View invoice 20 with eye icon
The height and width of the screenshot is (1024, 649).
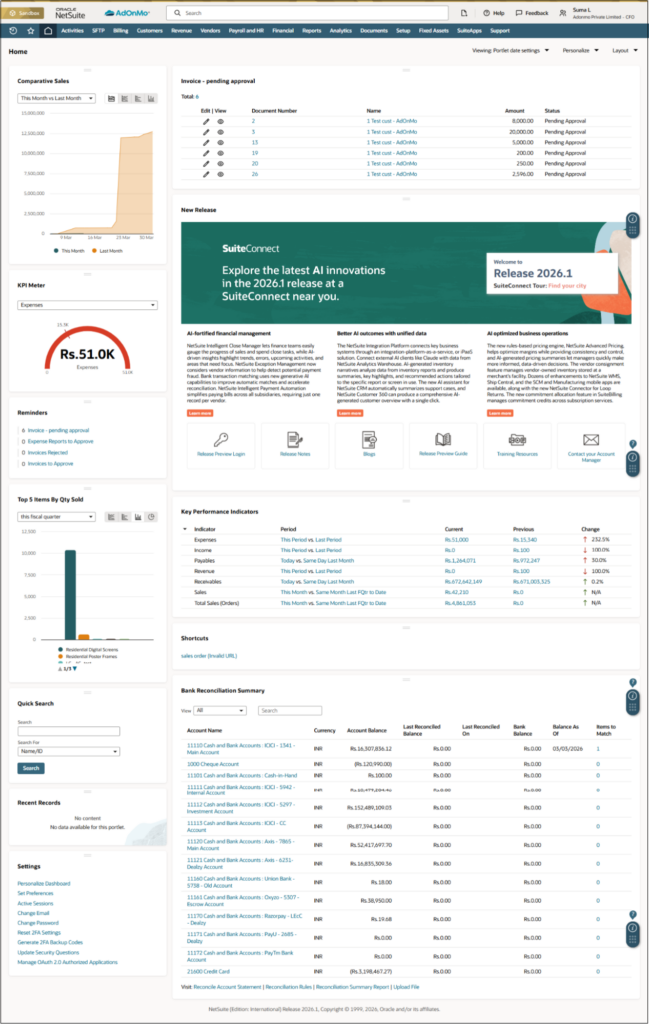221,164
